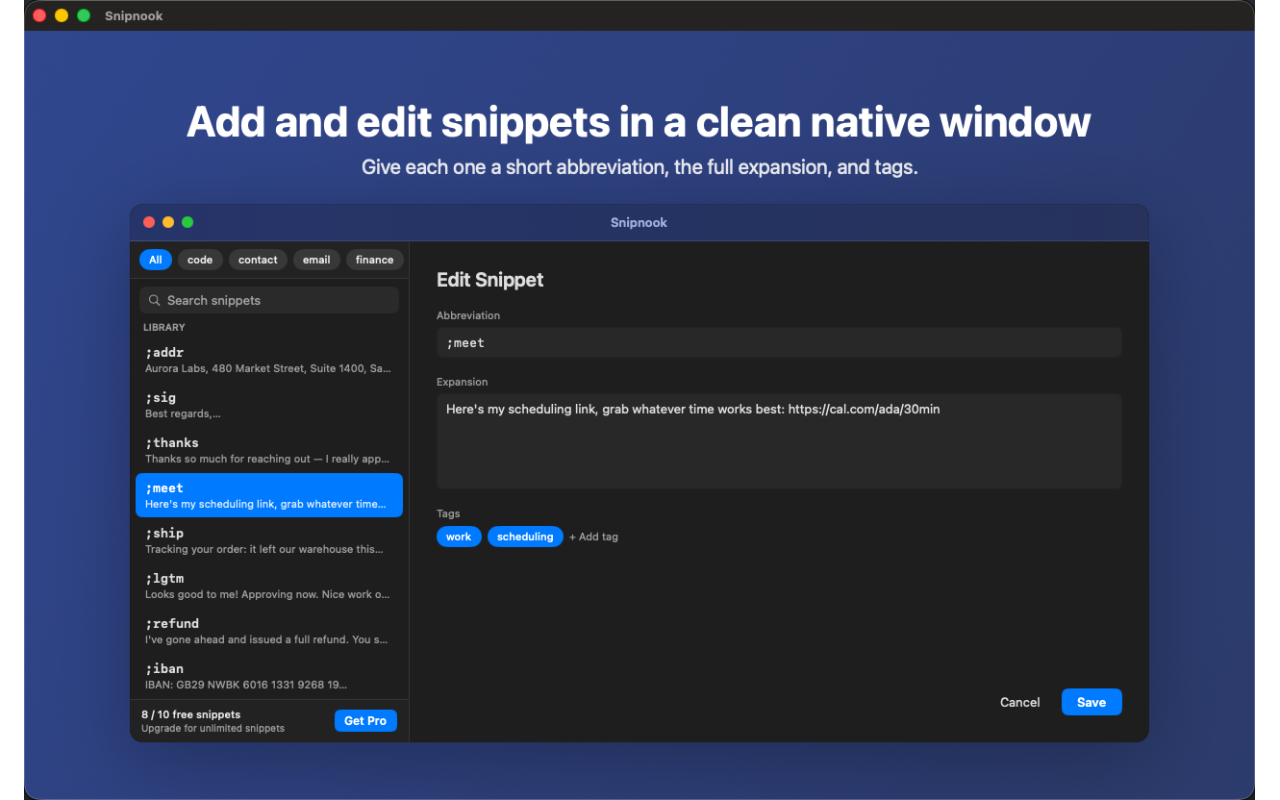The width and height of the screenshot is (1280, 800).
Task: Click + Add tag
Action: [x=594, y=537]
